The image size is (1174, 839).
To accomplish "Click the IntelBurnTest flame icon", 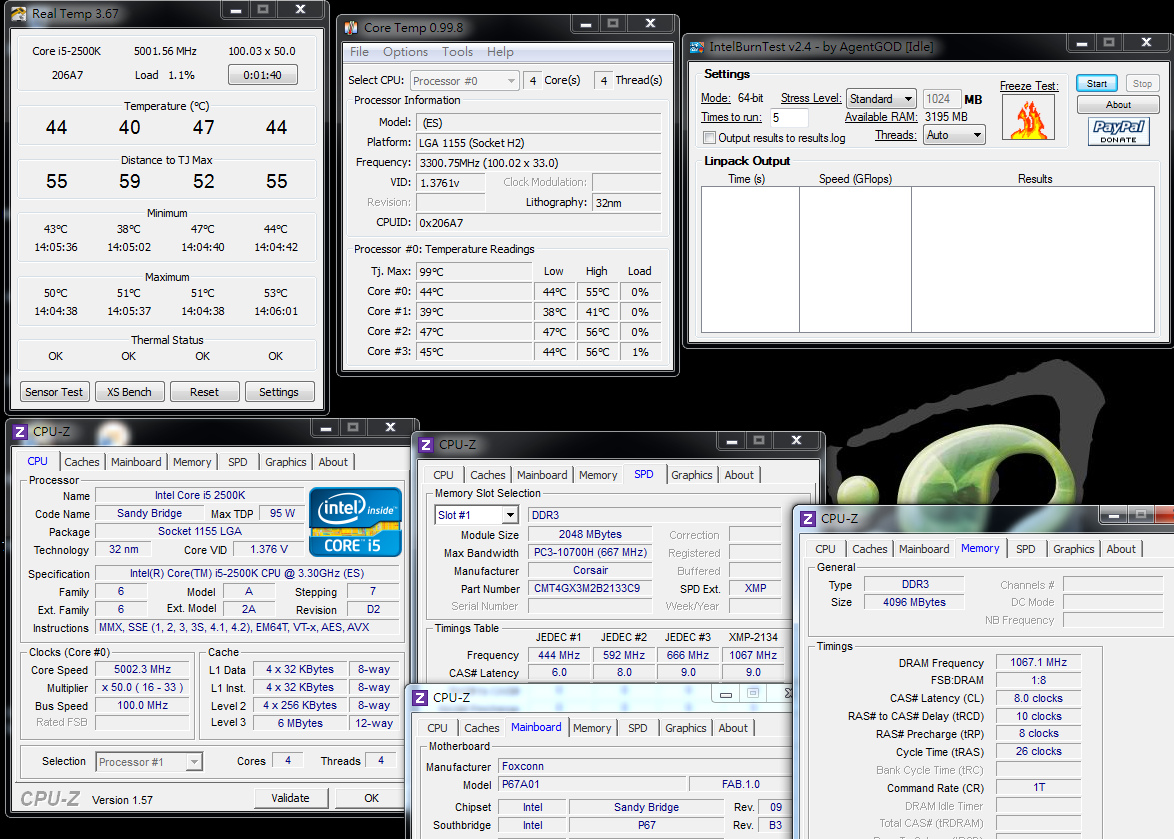I will pyautogui.click(x=1028, y=119).
